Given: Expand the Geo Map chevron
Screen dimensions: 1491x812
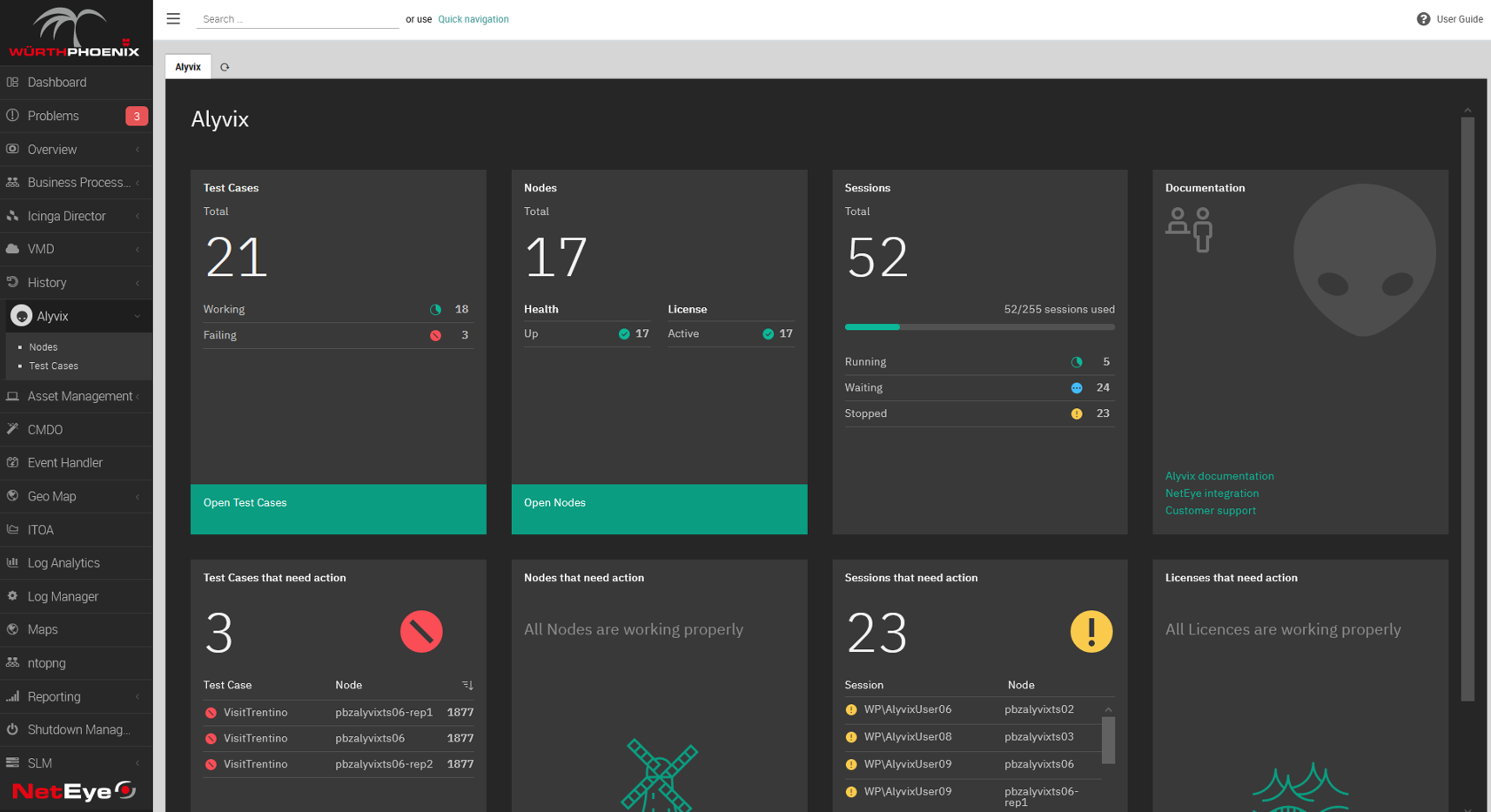Looking at the screenshot, I should (138, 496).
